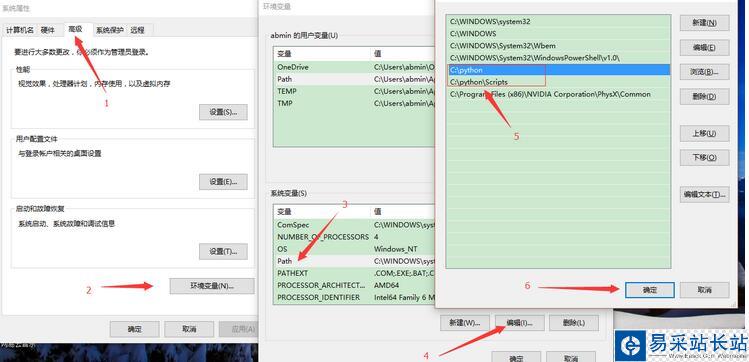This screenshot has height=362, width=749.
Task: Cancel the path editor dialog
Action: click(x=705, y=290)
